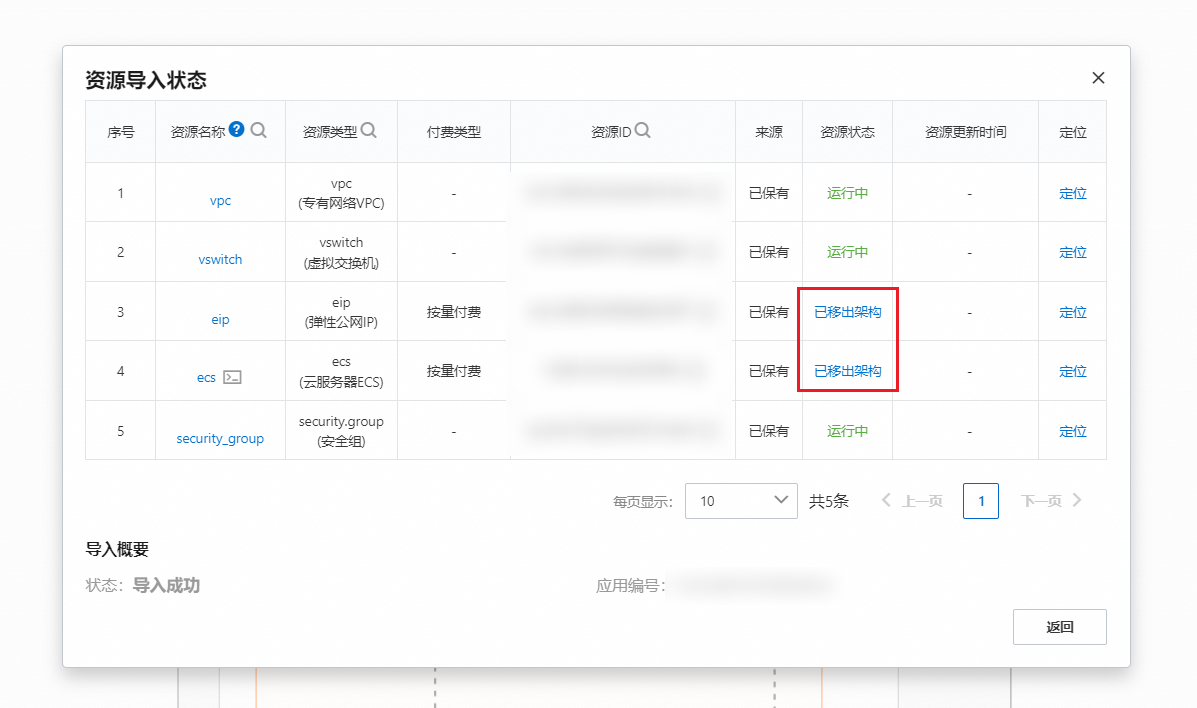This screenshot has width=1197, height=708.
Task: Search by resource name magnifier icon
Action: tap(259, 130)
